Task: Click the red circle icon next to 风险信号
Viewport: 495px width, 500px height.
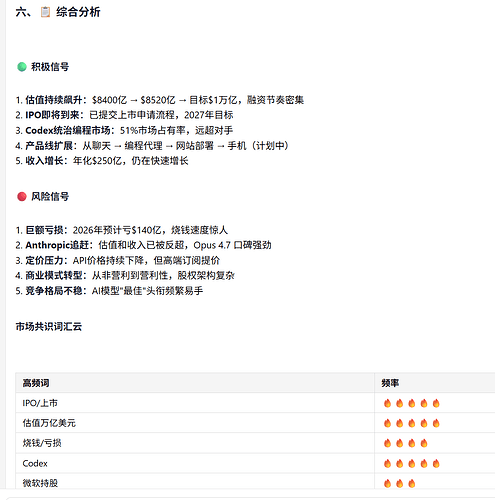Action: [22, 197]
